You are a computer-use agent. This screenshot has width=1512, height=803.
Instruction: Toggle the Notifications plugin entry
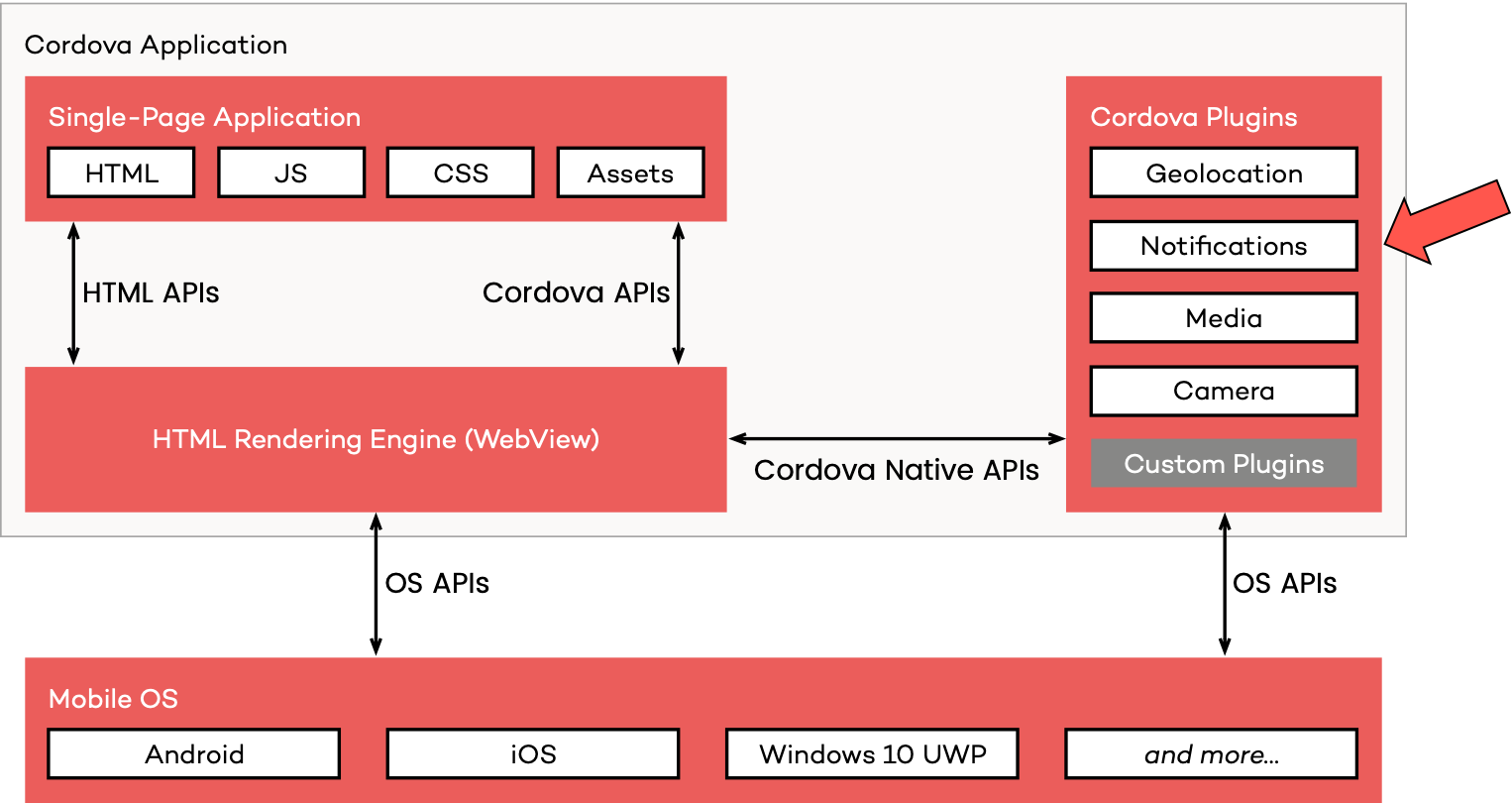click(1223, 245)
